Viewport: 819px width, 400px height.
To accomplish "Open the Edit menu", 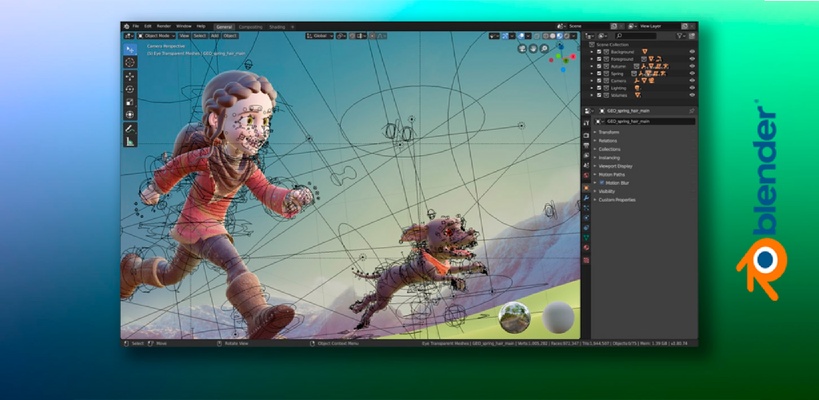I will 148,26.
